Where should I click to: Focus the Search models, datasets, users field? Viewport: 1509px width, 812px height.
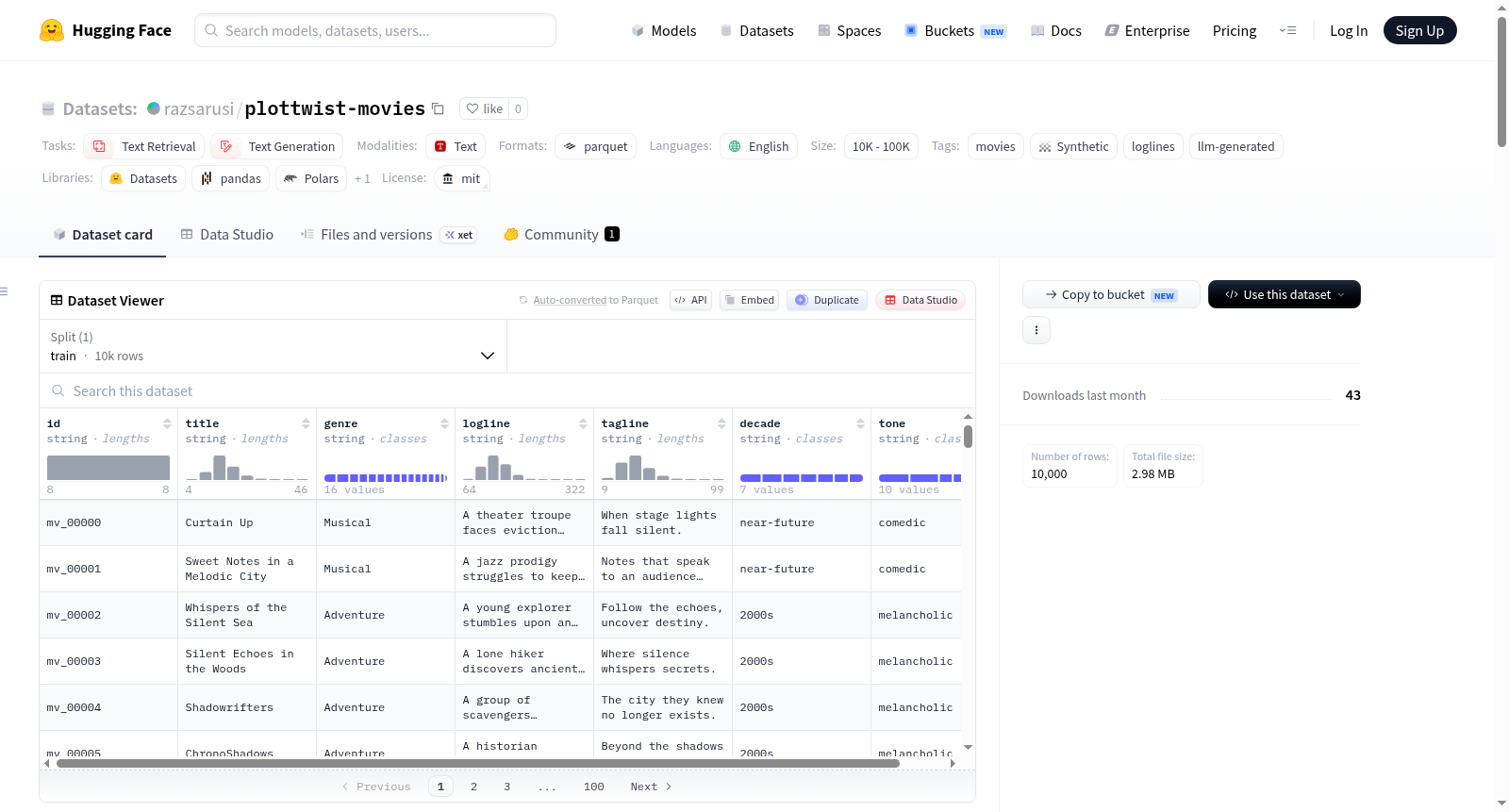pyautogui.click(x=375, y=30)
